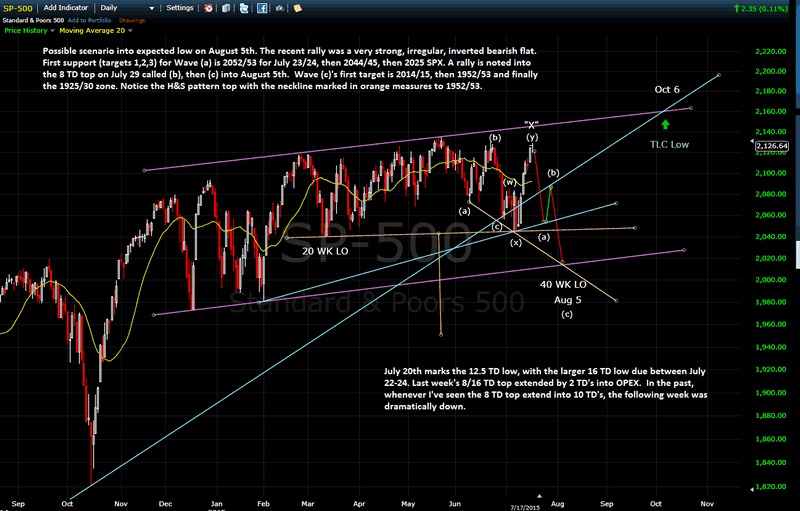Click the Aug 5 annotation label

coord(568,300)
